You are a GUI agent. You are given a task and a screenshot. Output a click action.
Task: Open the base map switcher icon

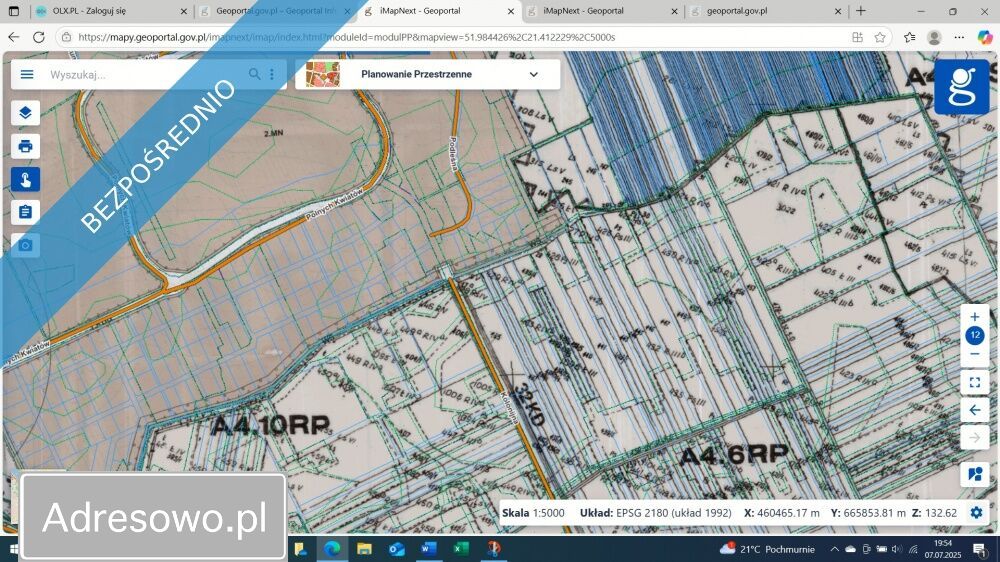974,474
